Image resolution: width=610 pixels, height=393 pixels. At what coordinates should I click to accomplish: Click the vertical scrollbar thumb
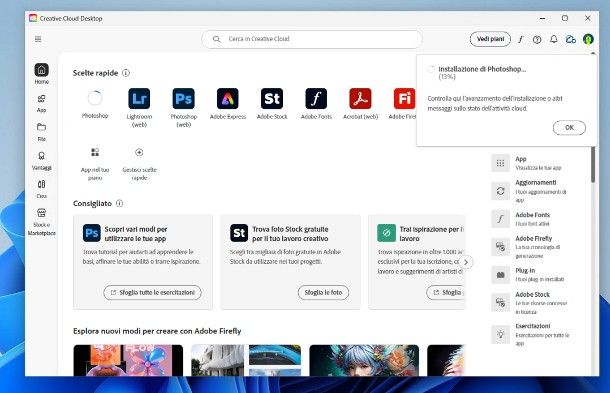click(593, 164)
